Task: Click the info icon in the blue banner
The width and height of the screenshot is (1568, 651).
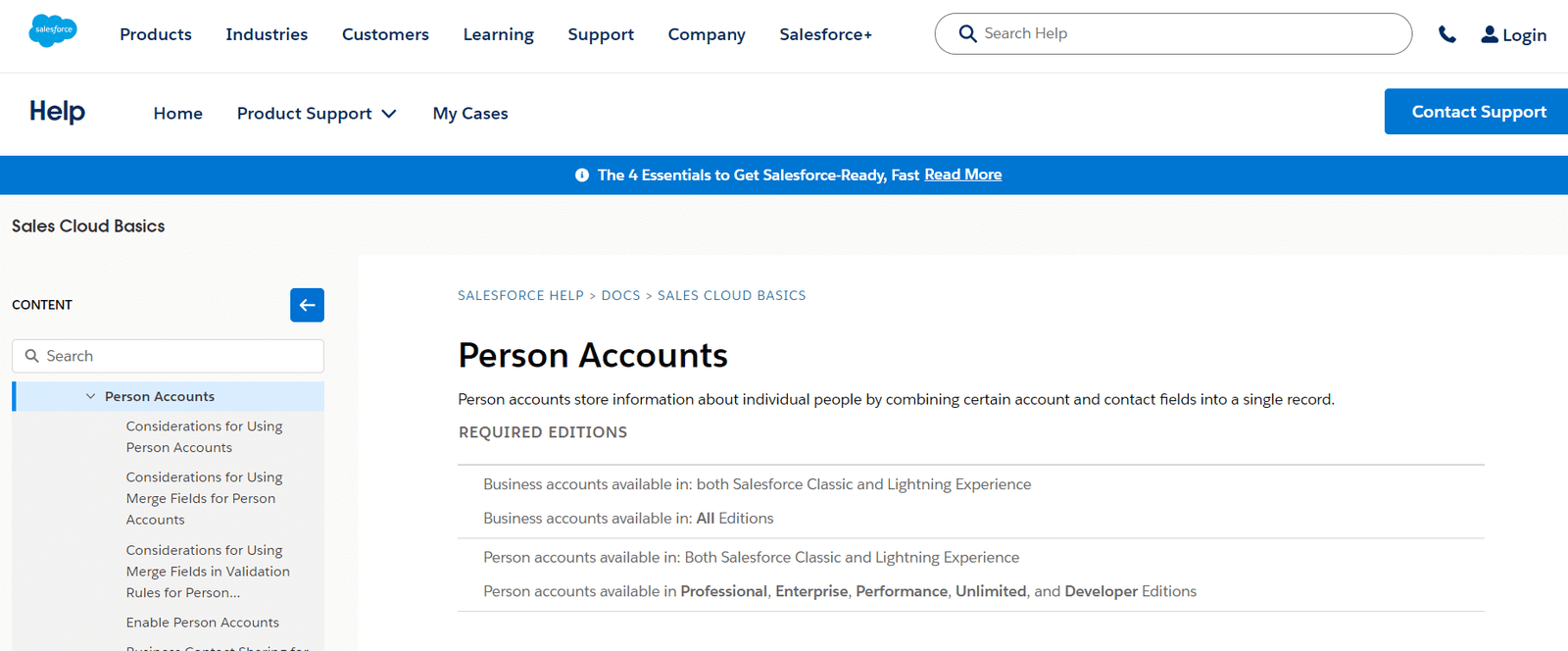Action: pos(582,175)
